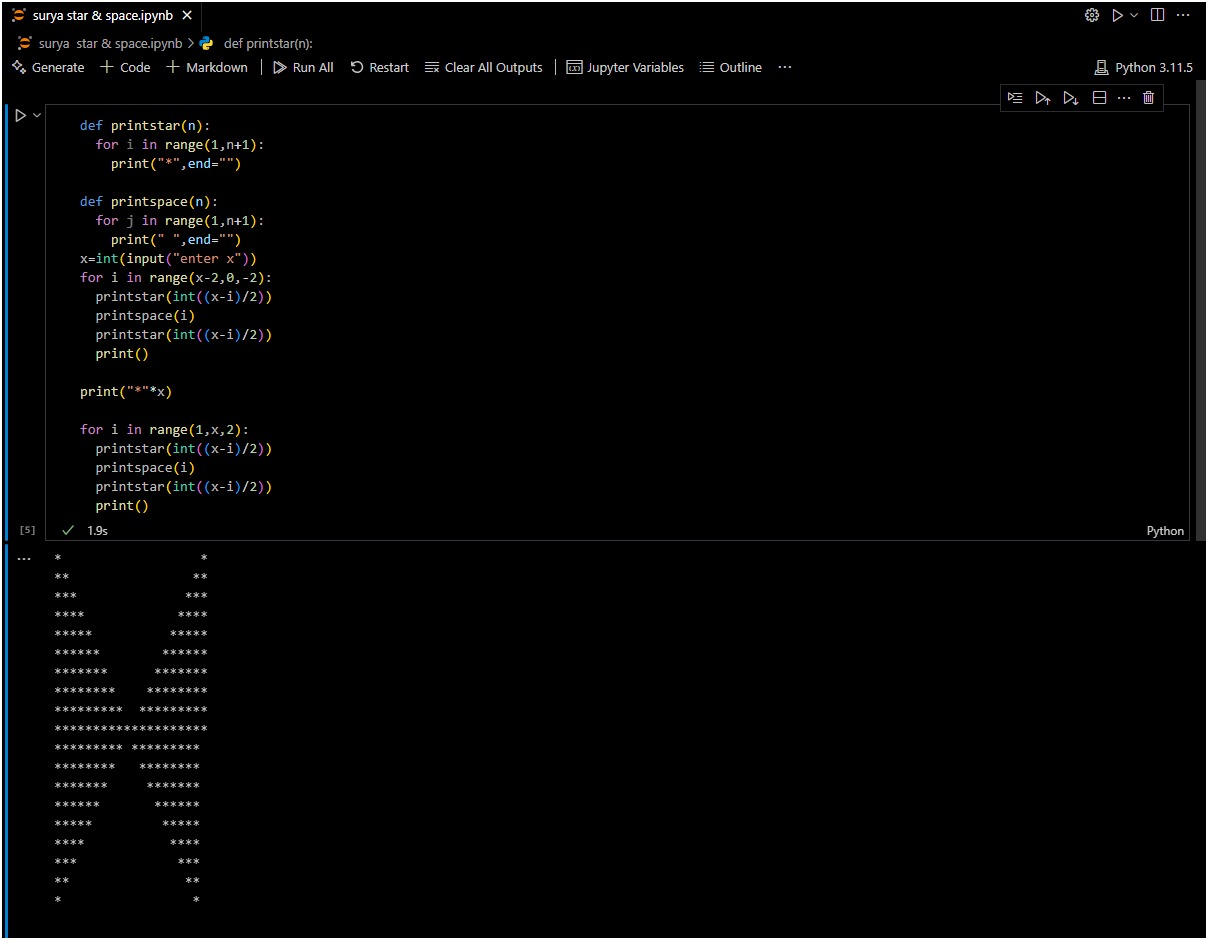Viewport: 1208px width, 940px height.
Task: Execute this cell and all below
Action: (1071, 98)
